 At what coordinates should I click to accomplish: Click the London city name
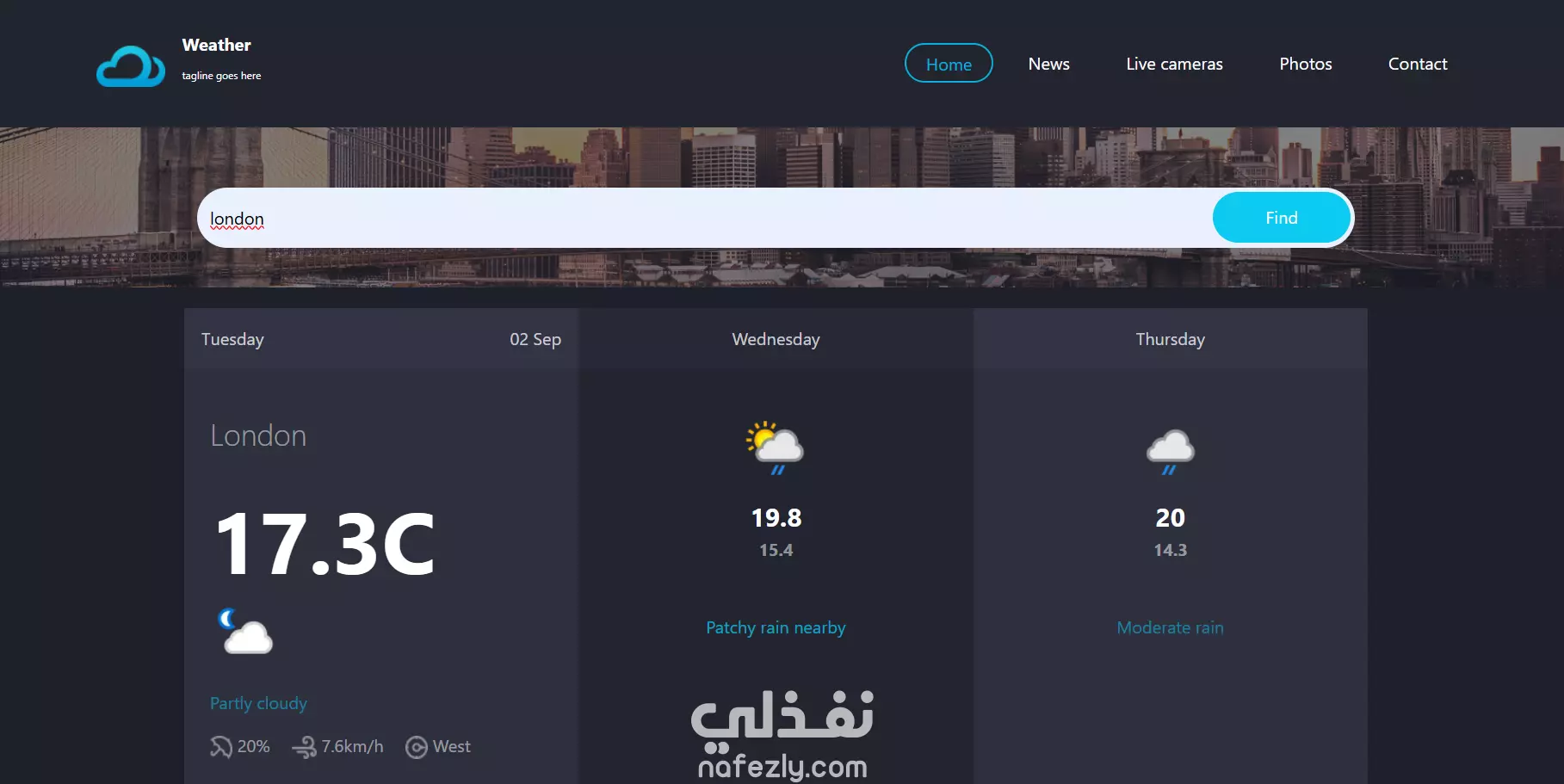coord(258,435)
